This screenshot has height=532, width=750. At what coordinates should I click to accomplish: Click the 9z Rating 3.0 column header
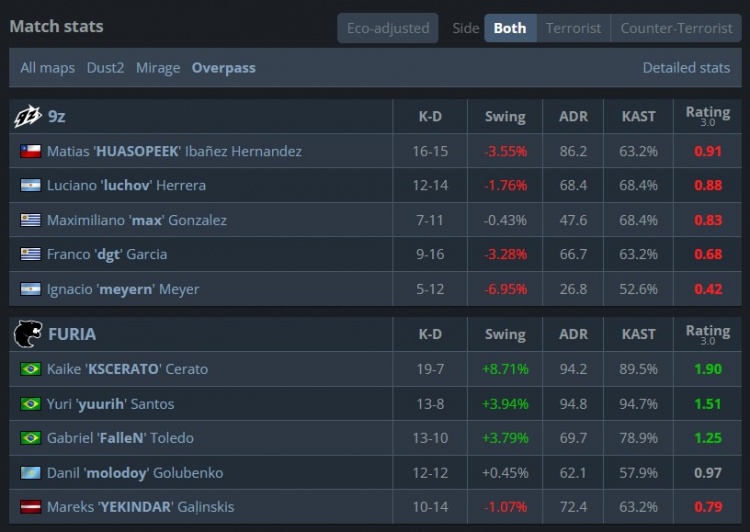pyautogui.click(x=707, y=116)
